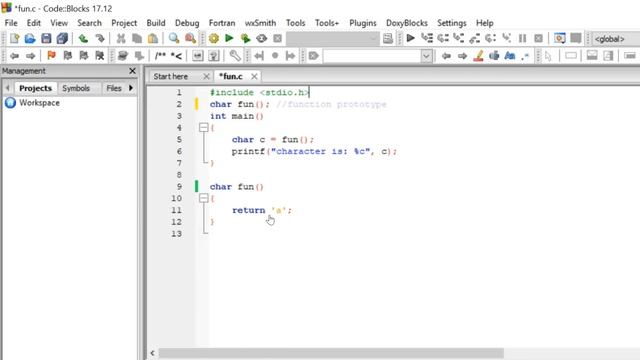Save the current file with Save icon

point(46,39)
